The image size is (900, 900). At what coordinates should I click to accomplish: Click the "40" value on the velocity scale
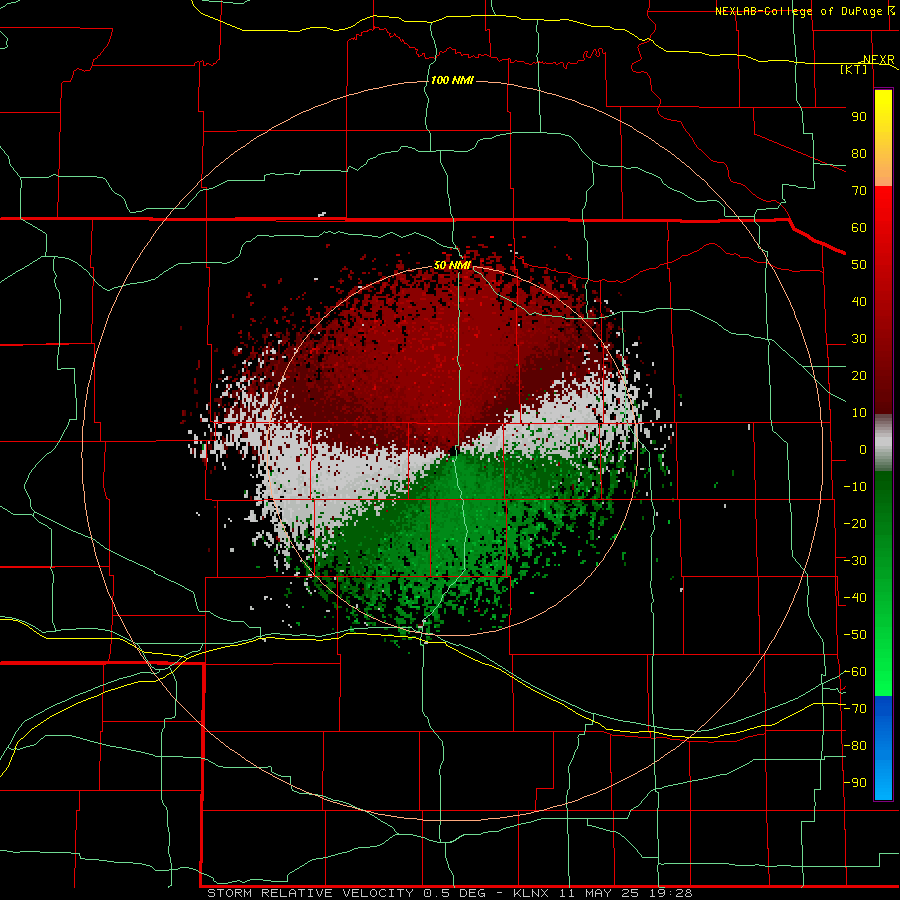pos(859,301)
